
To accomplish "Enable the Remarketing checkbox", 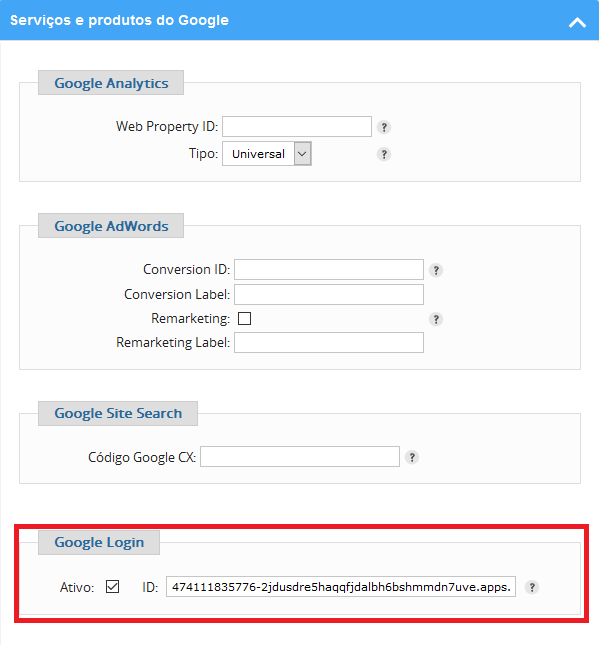I will [244, 318].
